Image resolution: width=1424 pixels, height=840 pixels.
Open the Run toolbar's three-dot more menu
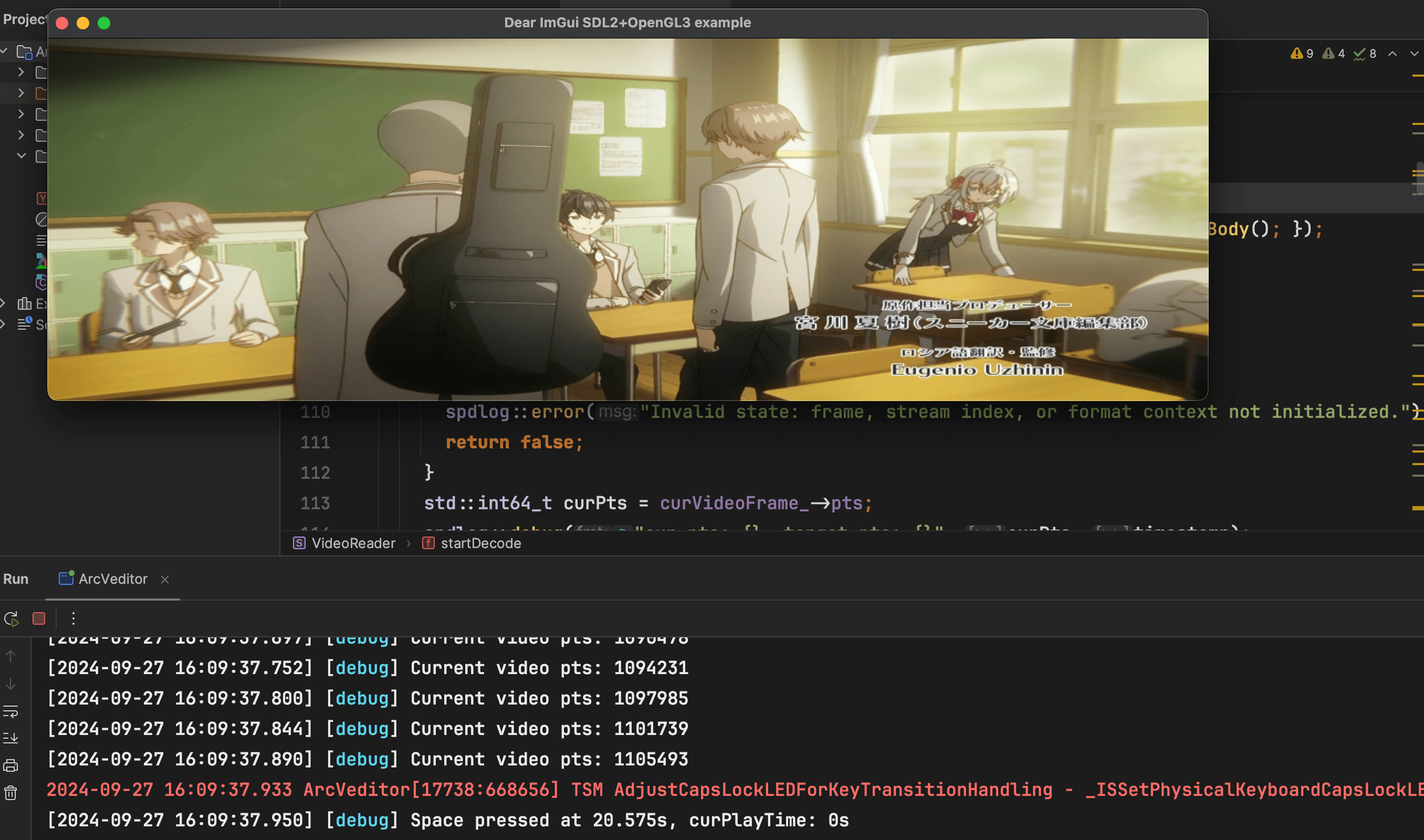pos(74,618)
